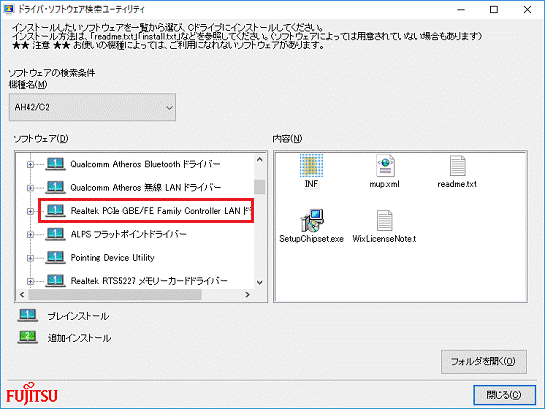545x409 pixels.
Task: Click software list scroll left arrow
Action: coord(22,295)
